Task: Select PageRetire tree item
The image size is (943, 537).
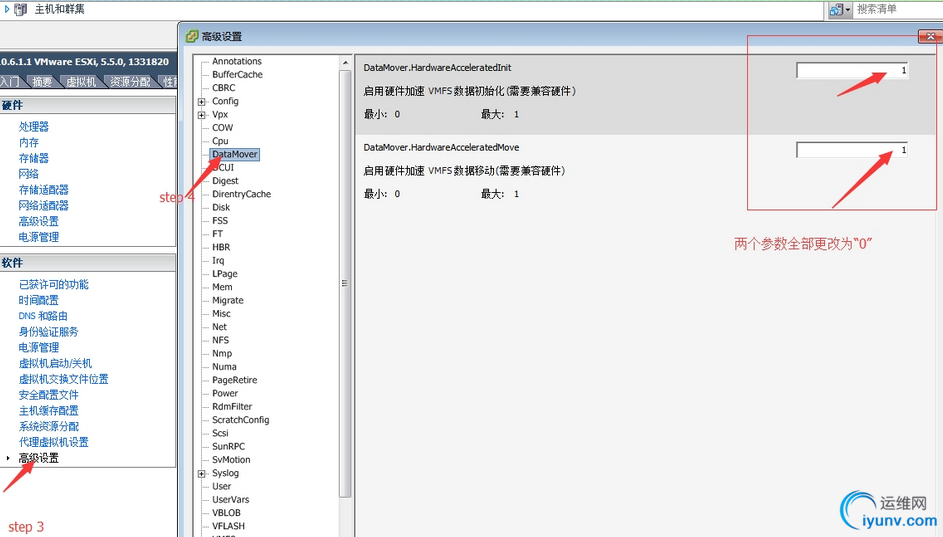Action: (234, 380)
